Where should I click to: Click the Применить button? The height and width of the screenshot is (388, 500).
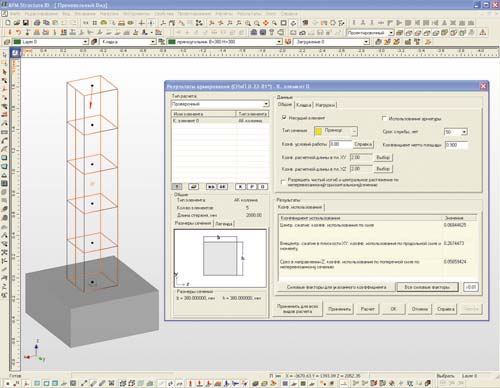pos(339,309)
